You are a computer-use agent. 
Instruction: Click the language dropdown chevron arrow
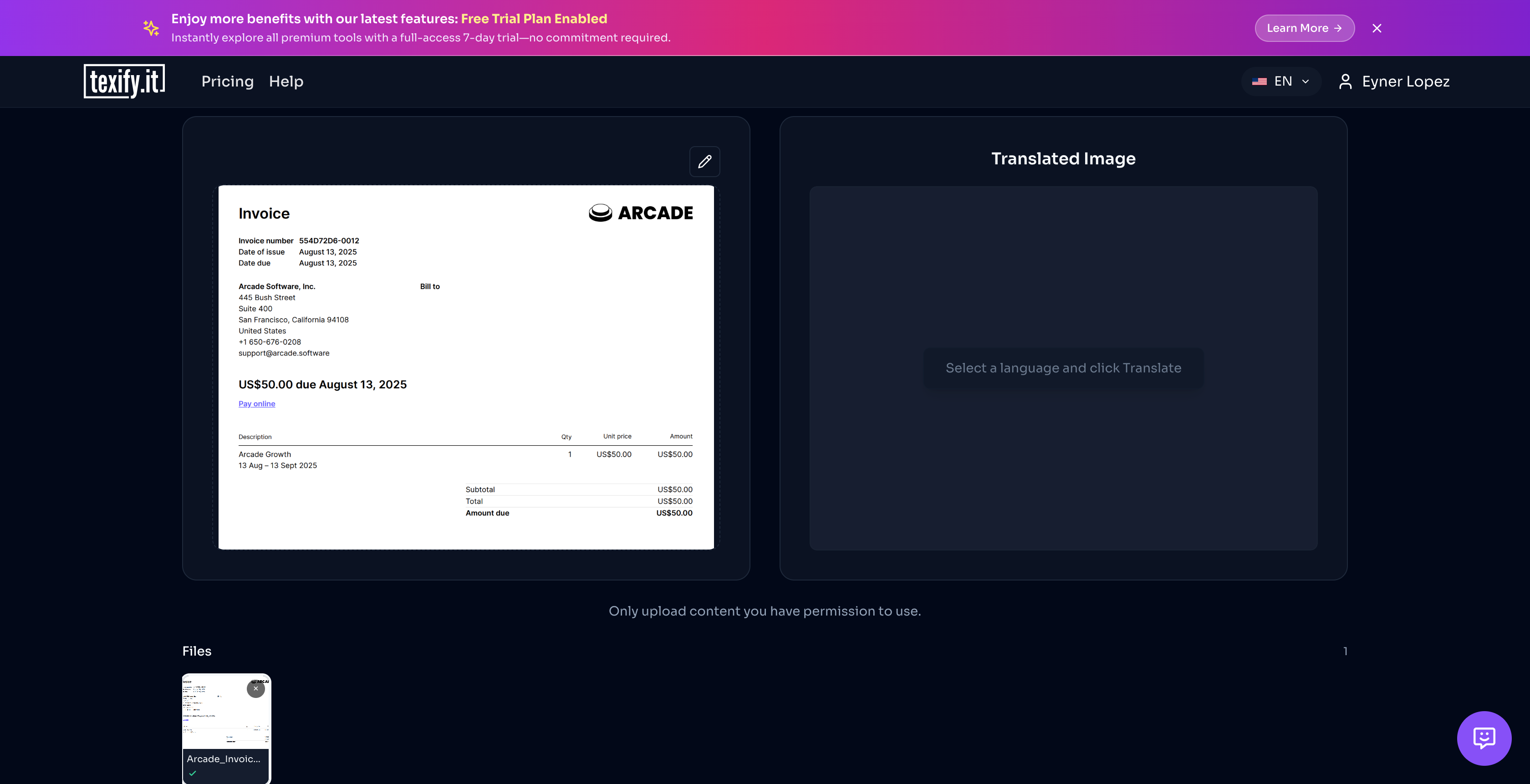pyautogui.click(x=1306, y=81)
